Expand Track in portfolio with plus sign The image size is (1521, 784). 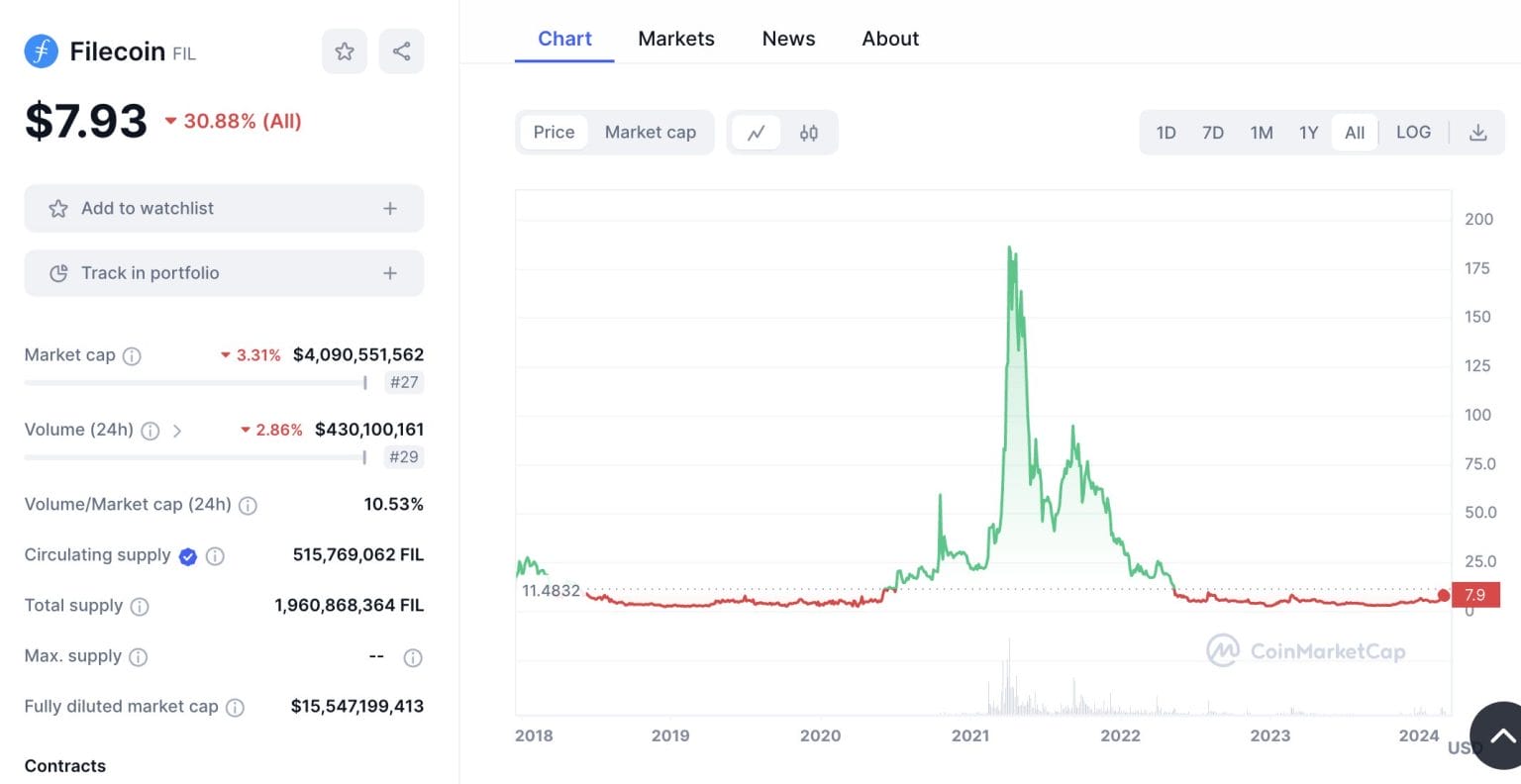tap(389, 272)
